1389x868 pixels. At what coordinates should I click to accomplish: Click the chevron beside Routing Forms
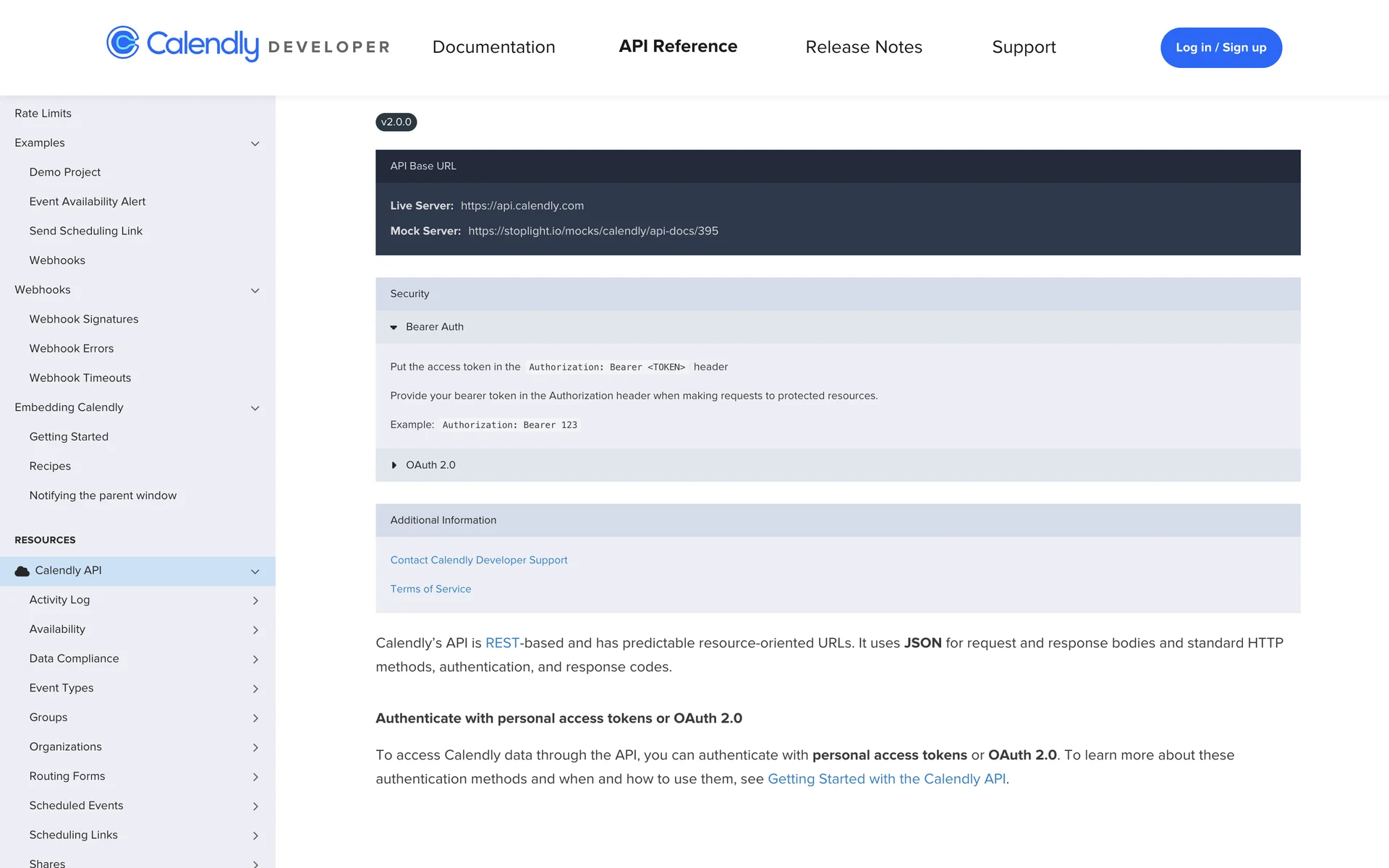pos(255,777)
